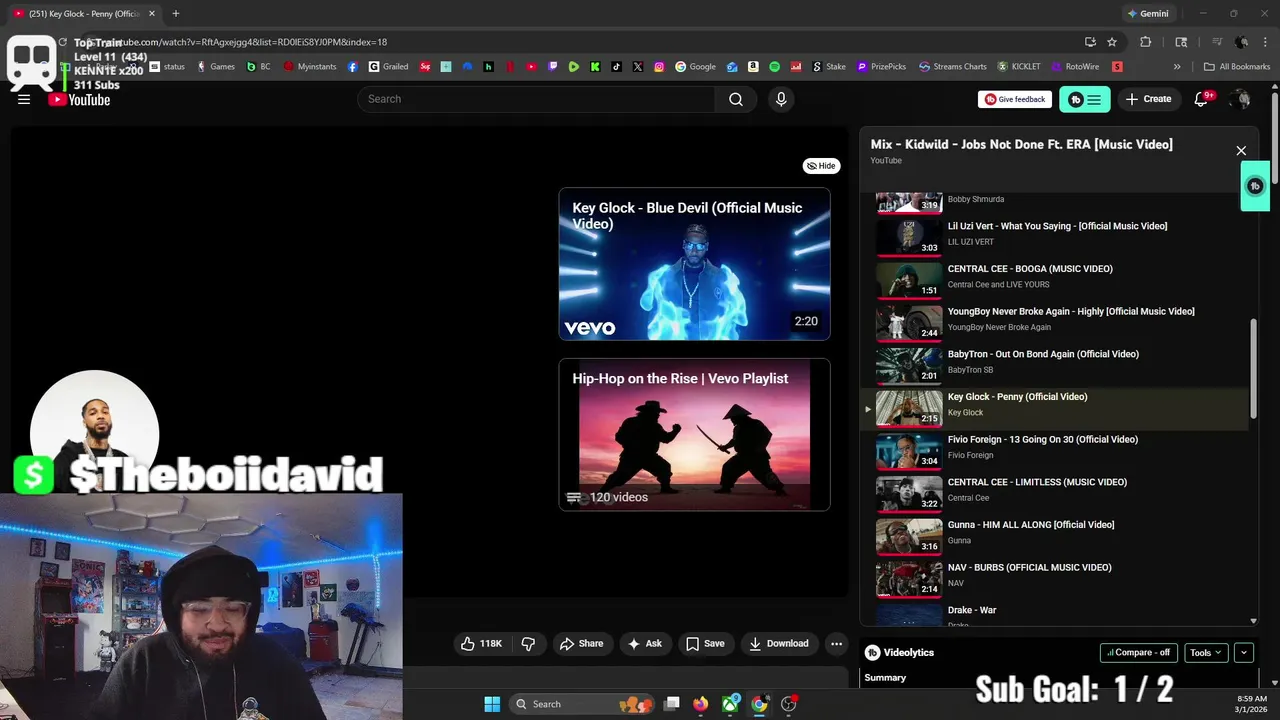This screenshot has height=720, width=1280.
Task: Install app icon in address bar
Action: (x=1090, y=42)
